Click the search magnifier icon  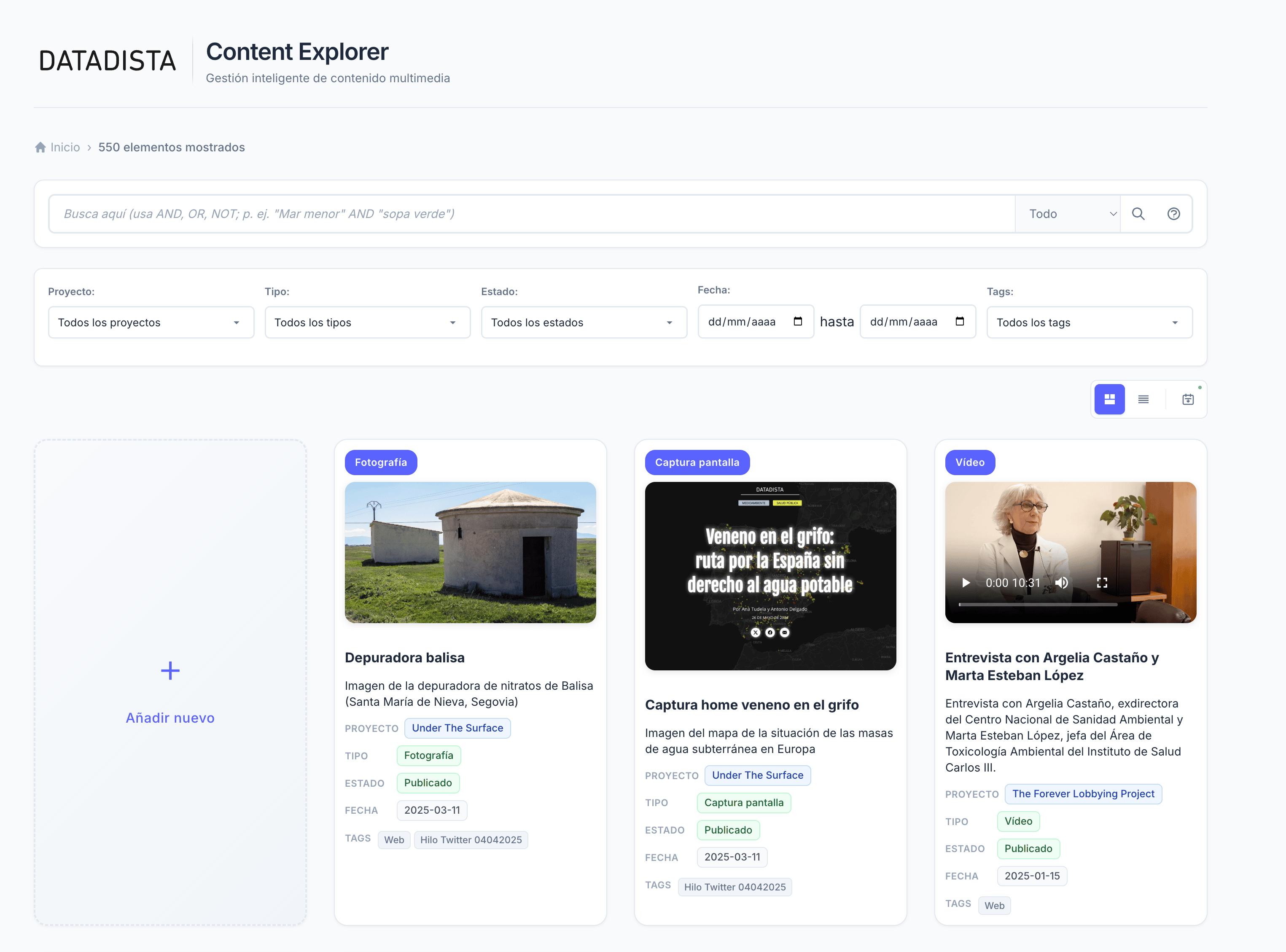tap(1138, 214)
